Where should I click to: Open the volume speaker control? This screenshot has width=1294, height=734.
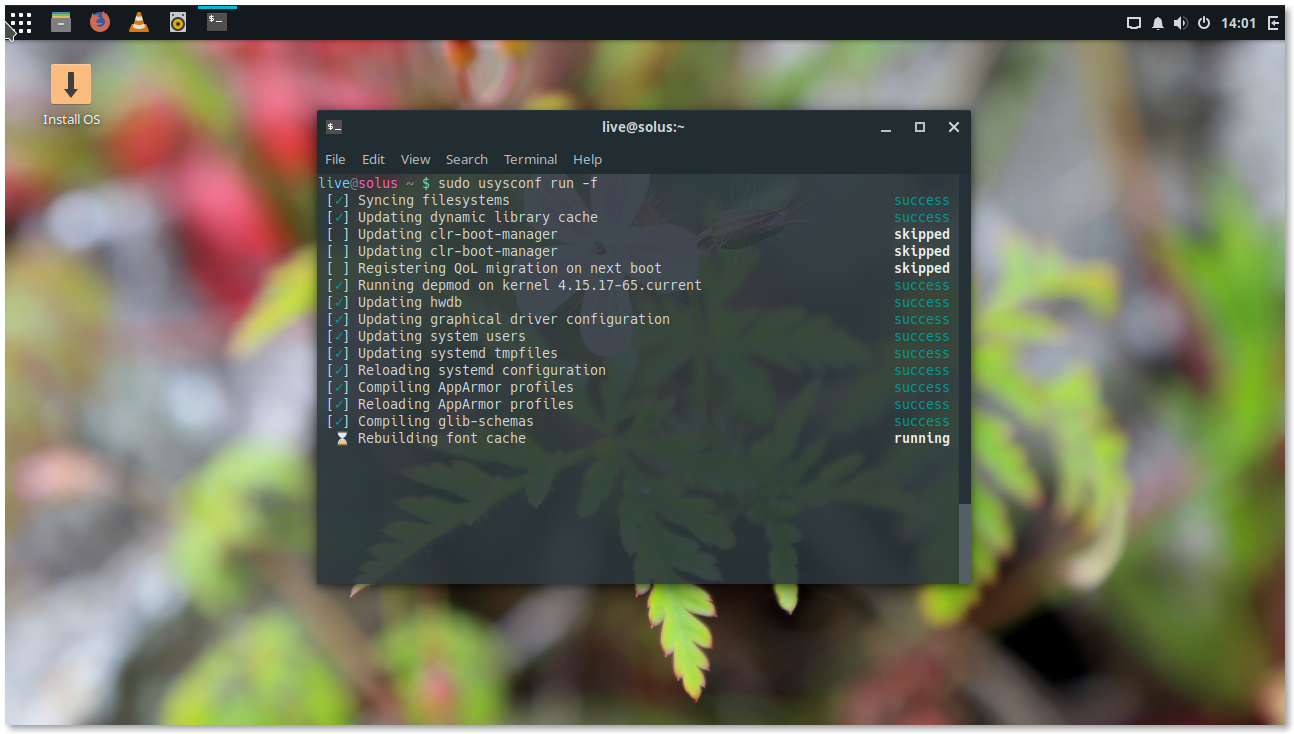pyautogui.click(x=1181, y=23)
